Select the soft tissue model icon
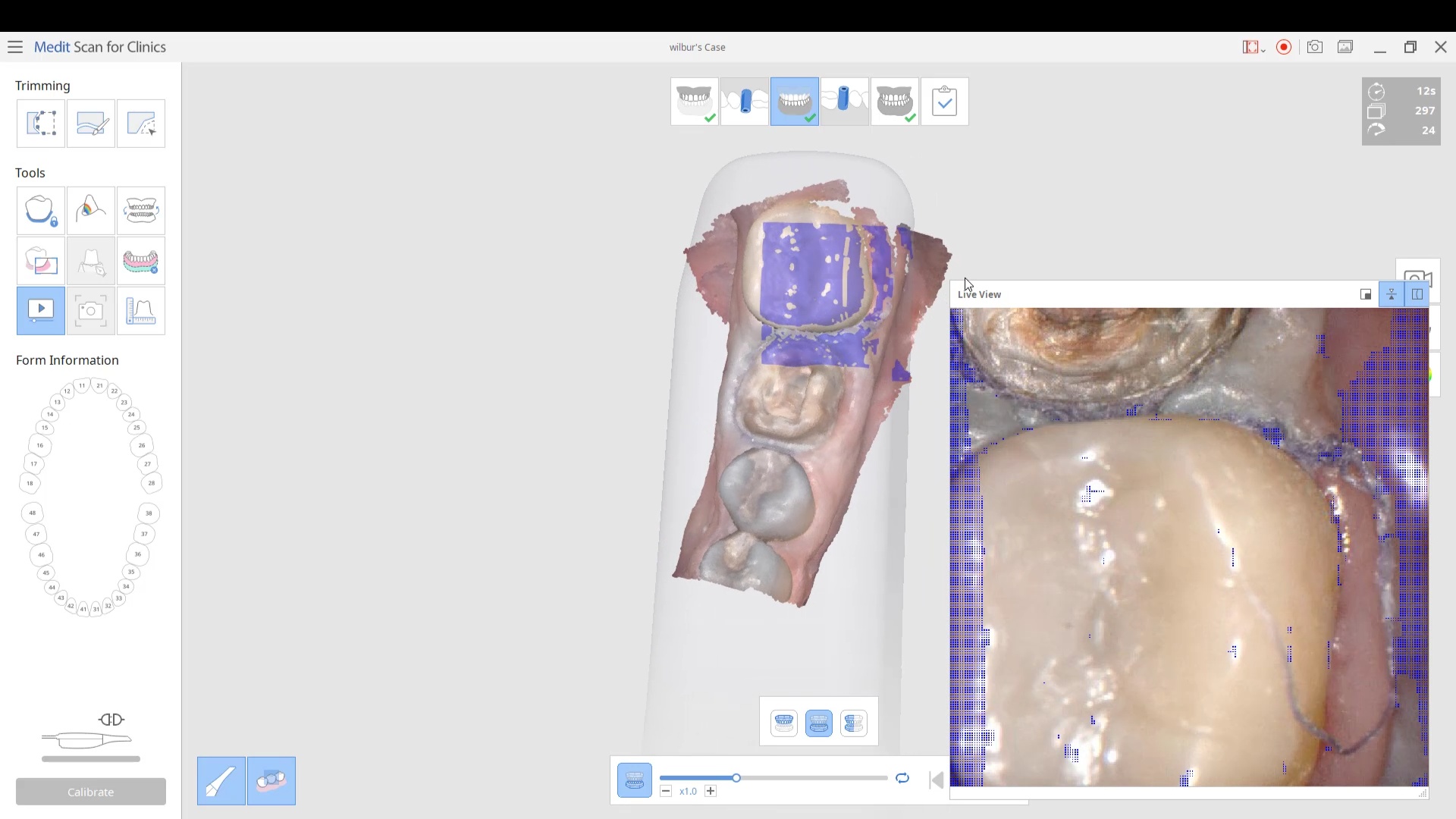Image resolution: width=1456 pixels, height=819 pixels. (x=271, y=781)
